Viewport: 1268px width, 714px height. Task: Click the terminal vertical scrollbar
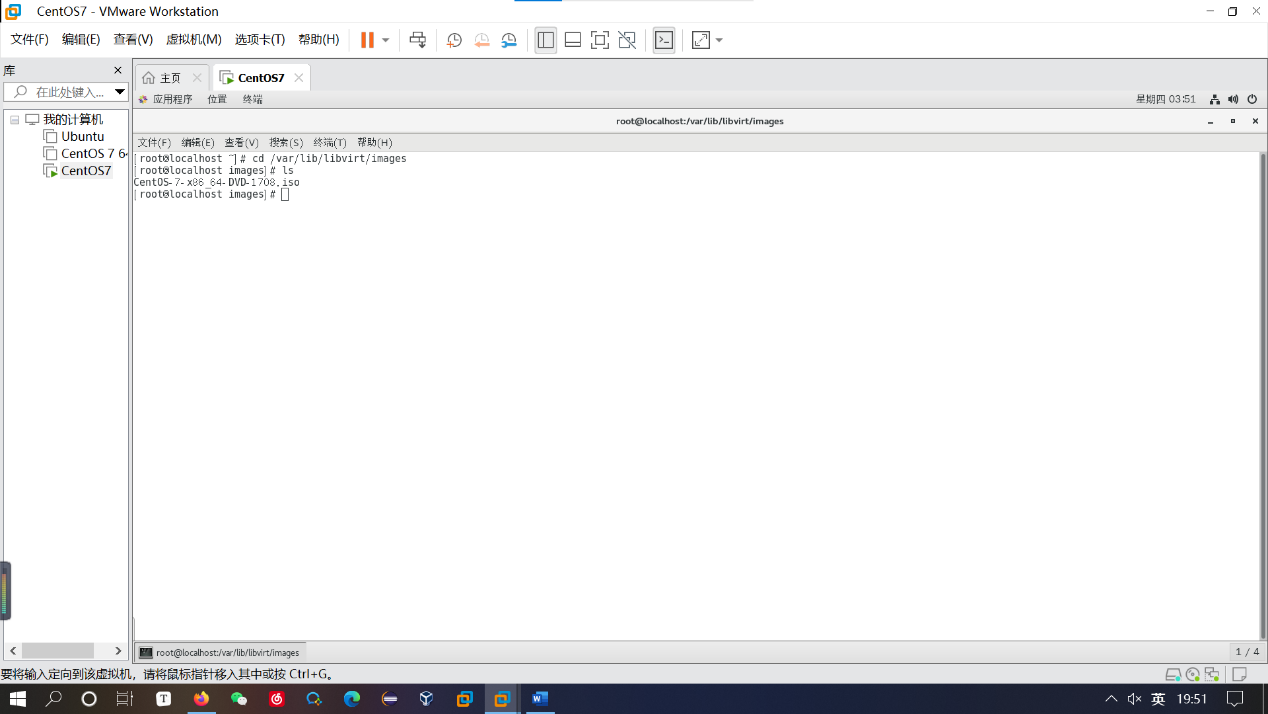pos(1263,396)
